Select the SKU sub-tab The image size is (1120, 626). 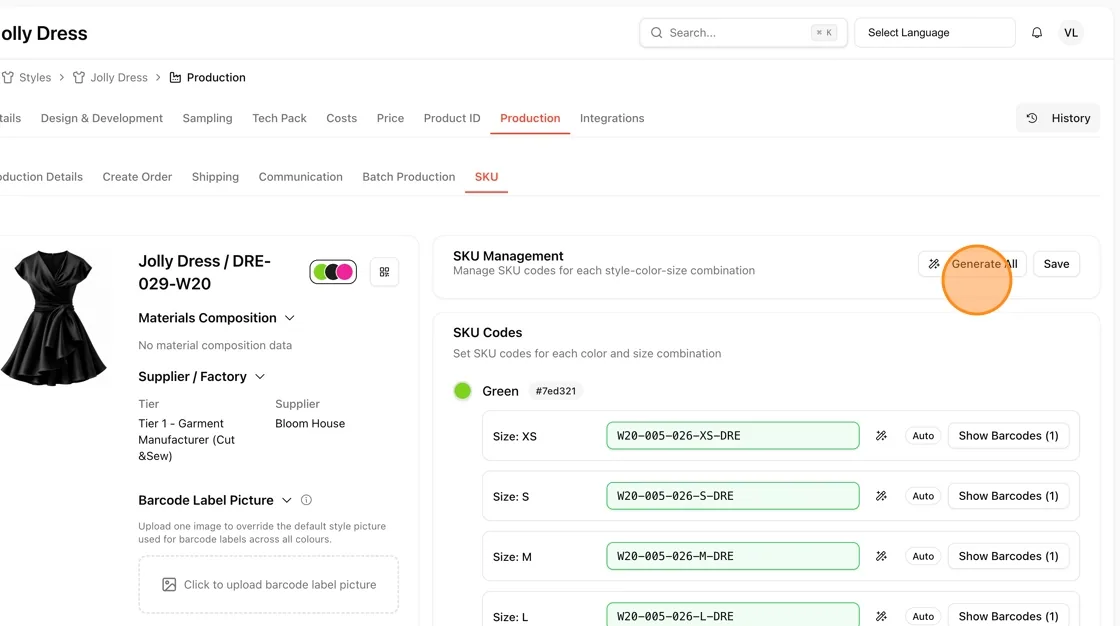point(486,177)
